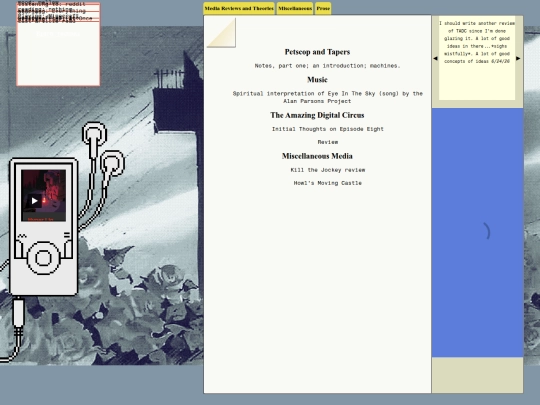Switch to the Prose tab
Viewport: 540px width, 405px height.
[x=323, y=9]
